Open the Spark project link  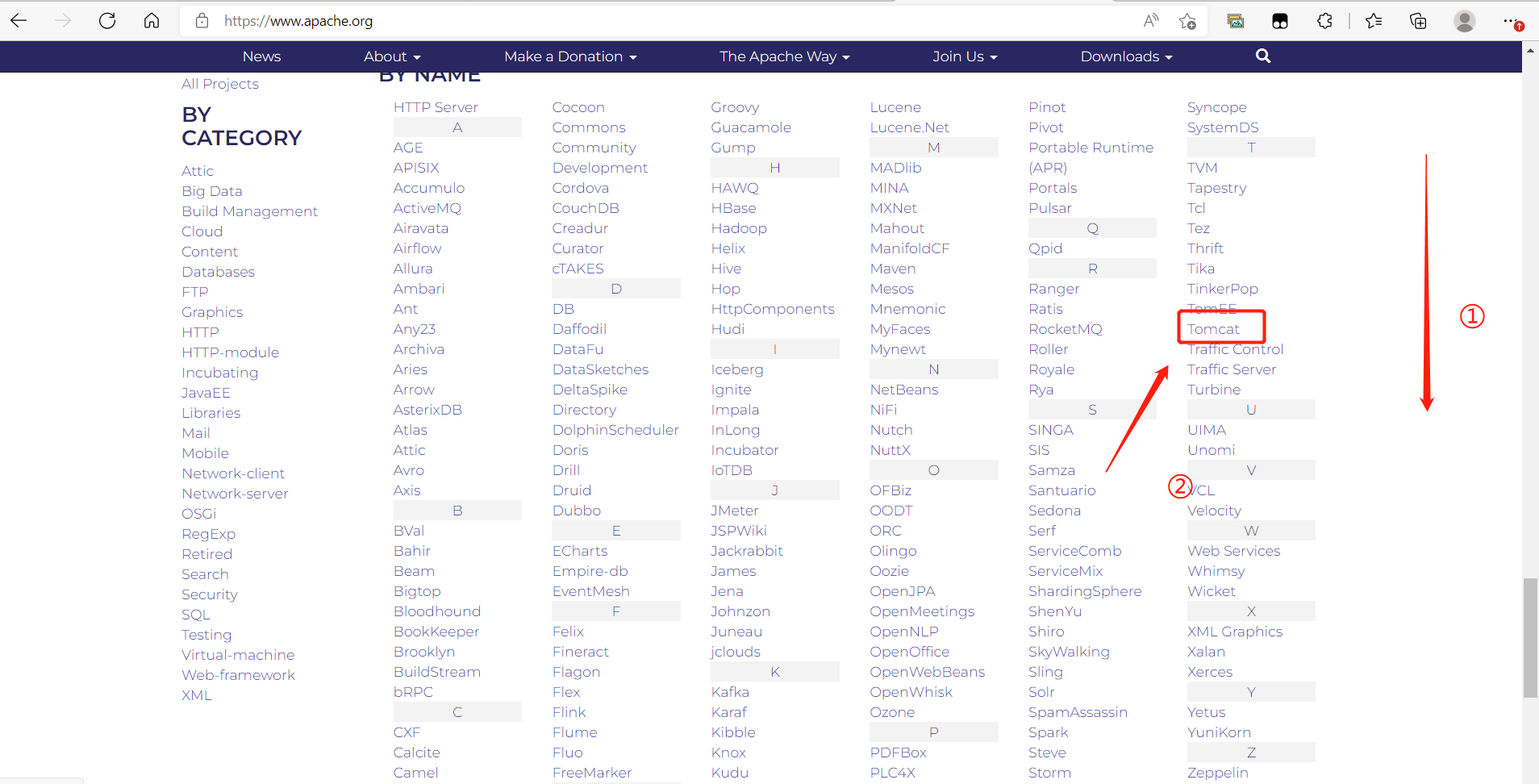[x=1049, y=732]
